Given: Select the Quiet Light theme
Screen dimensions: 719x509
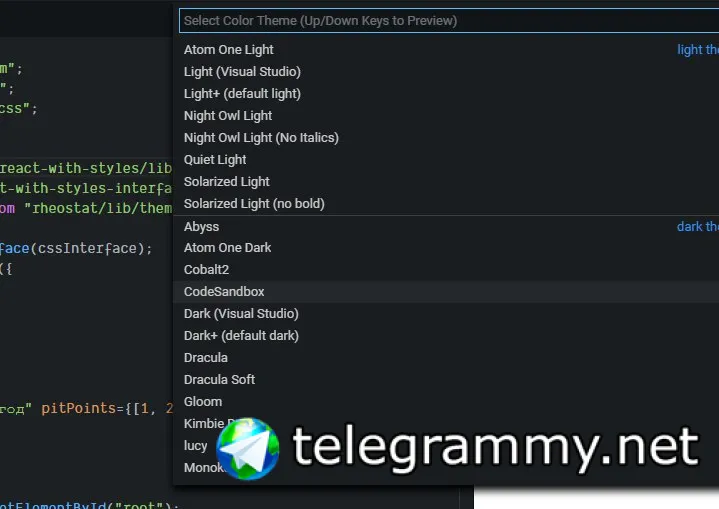Looking at the screenshot, I should [x=446, y=160].
